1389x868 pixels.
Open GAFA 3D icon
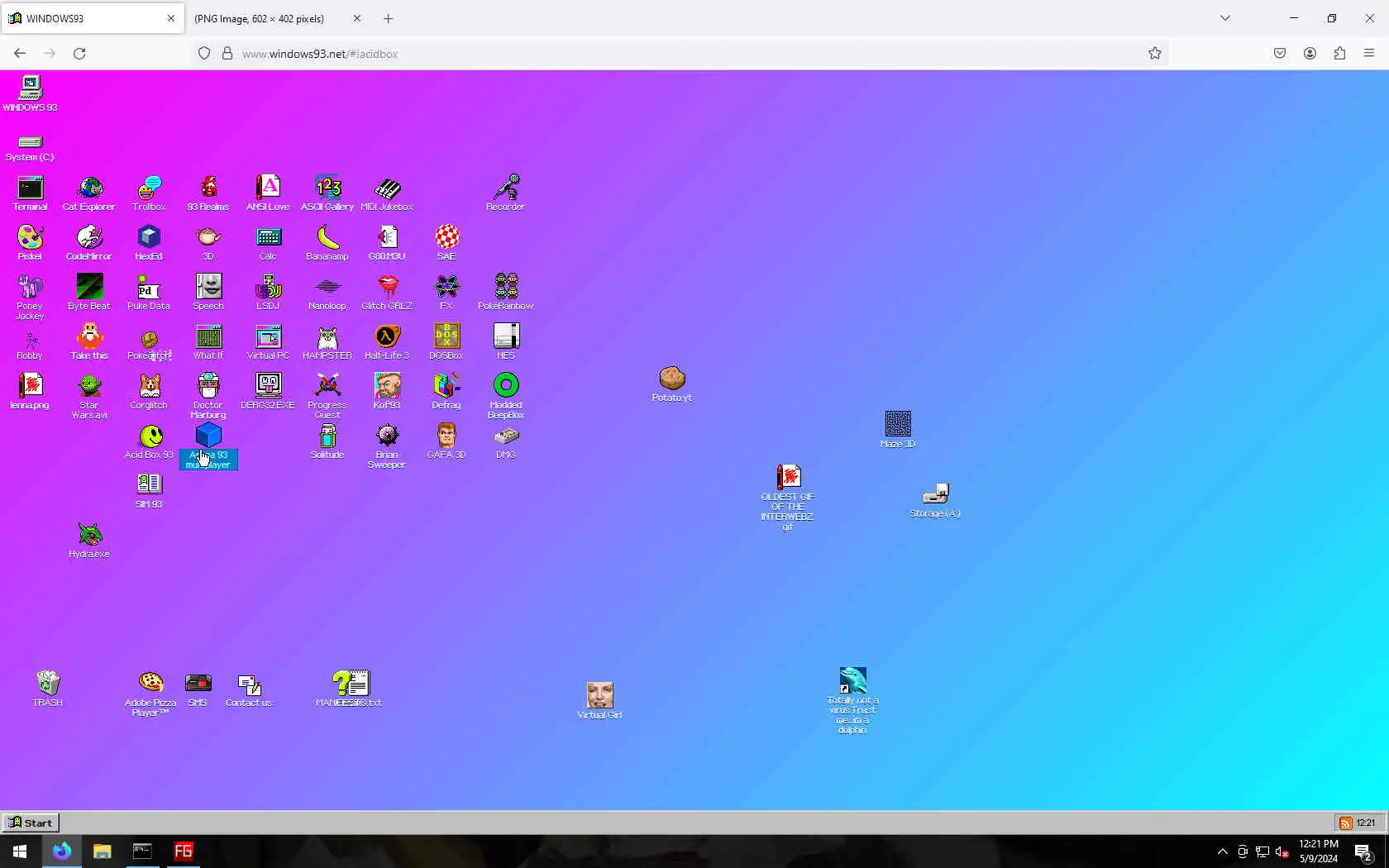point(446,441)
